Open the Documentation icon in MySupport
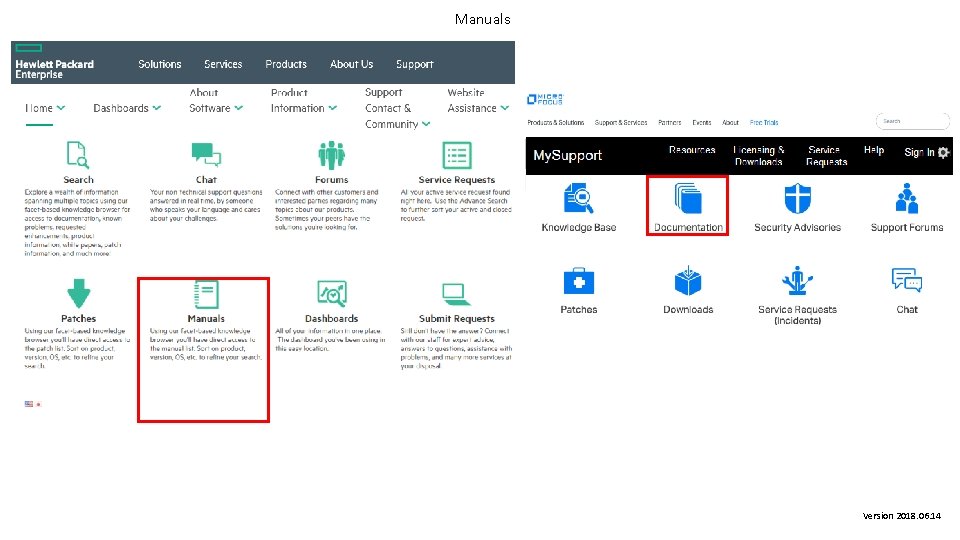This screenshot has width=960, height=540. 688,198
